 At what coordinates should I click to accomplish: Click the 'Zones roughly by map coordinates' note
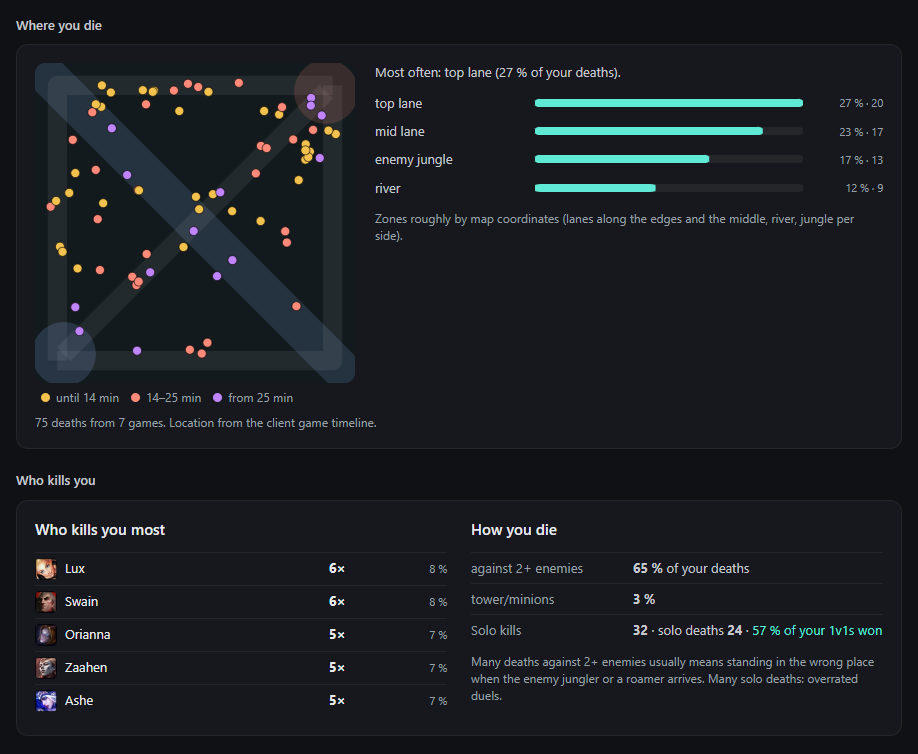pyautogui.click(x=614, y=227)
